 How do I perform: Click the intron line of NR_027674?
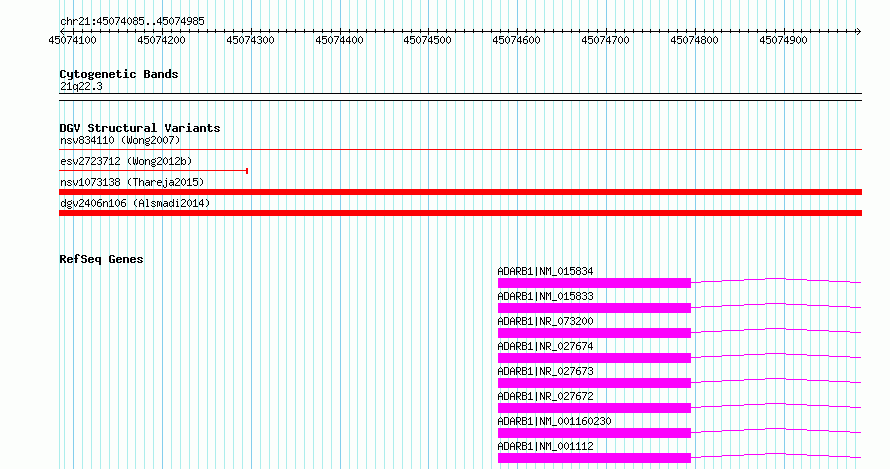coord(776,354)
